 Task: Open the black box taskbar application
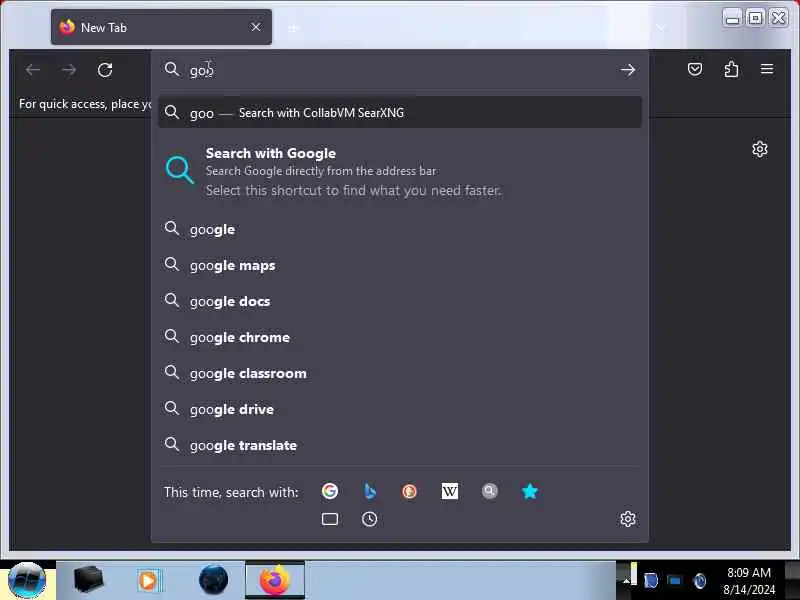pos(88,580)
